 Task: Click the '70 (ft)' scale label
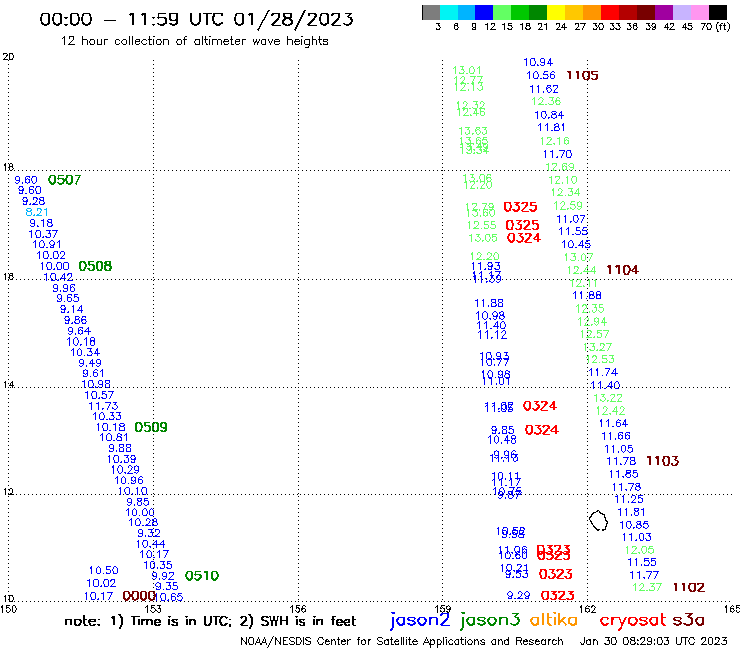[715, 26]
